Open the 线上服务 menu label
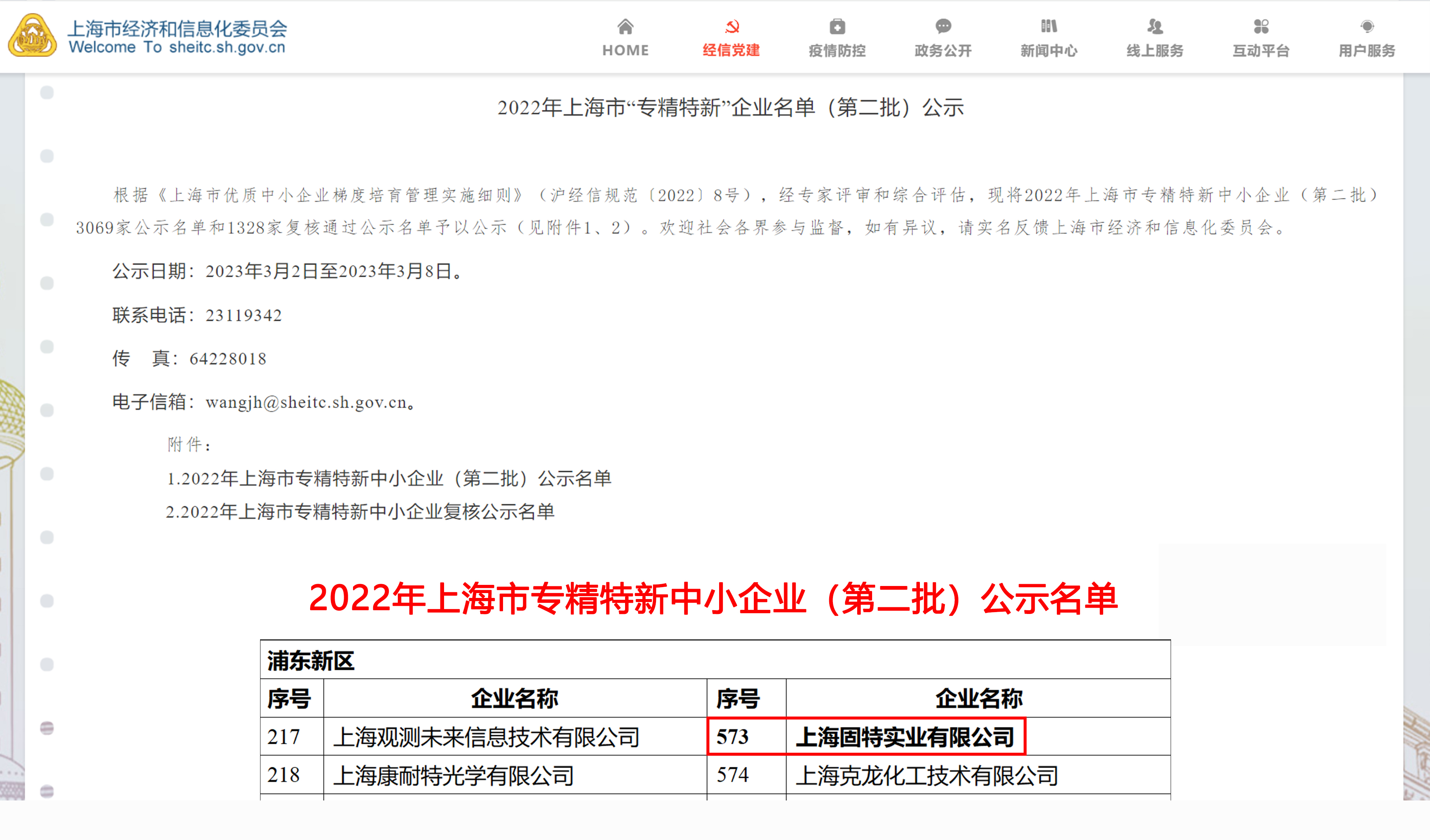Image resolution: width=1430 pixels, height=840 pixels. pos(1155,50)
